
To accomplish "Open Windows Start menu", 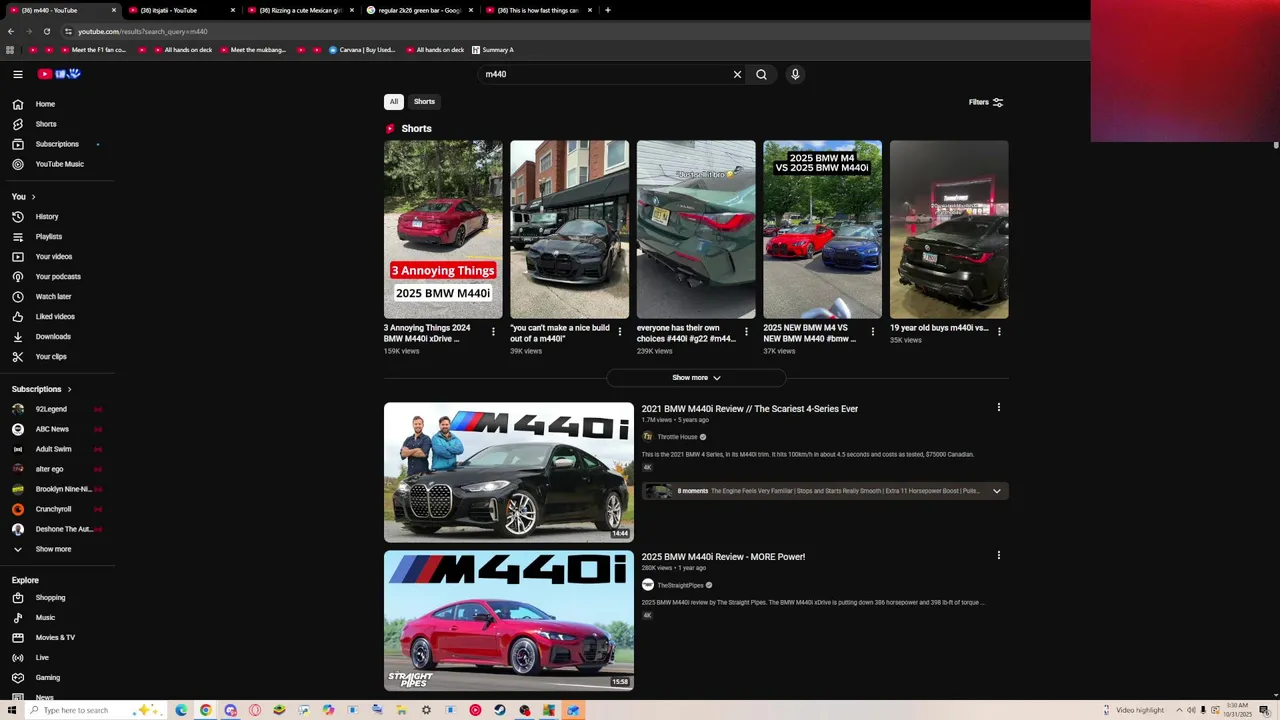I will tap(11, 710).
